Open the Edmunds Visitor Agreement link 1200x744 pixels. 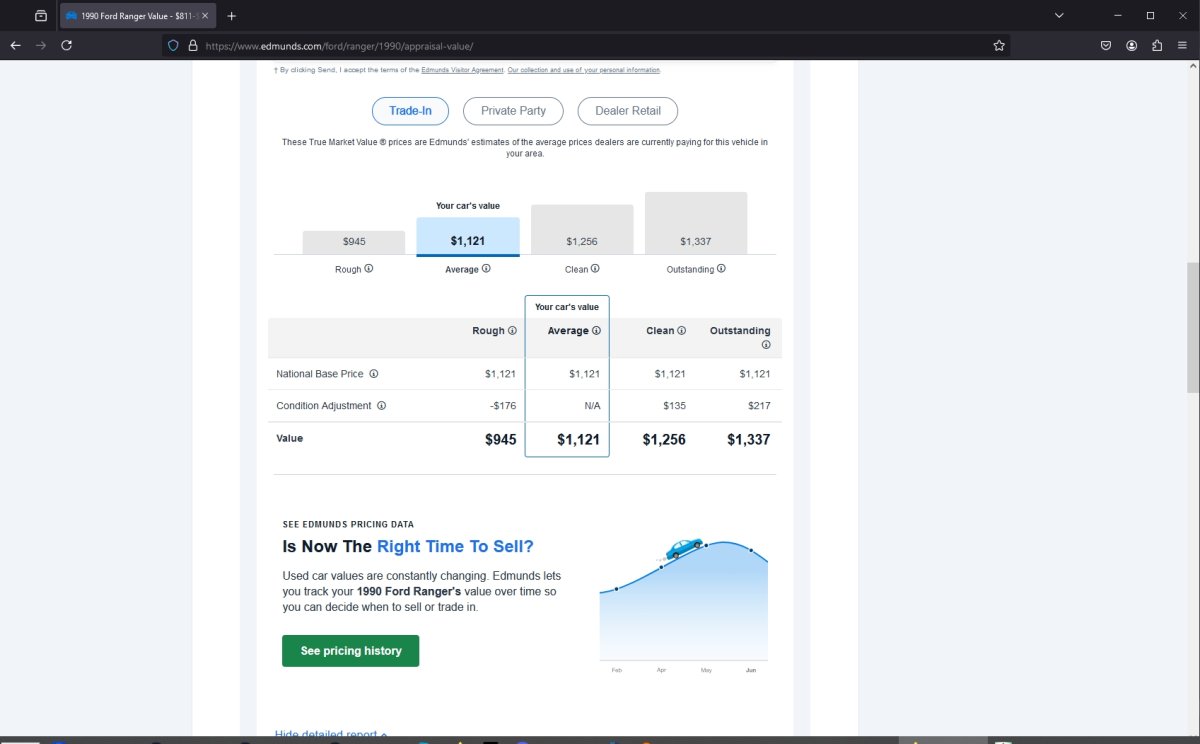click(462, 70)
